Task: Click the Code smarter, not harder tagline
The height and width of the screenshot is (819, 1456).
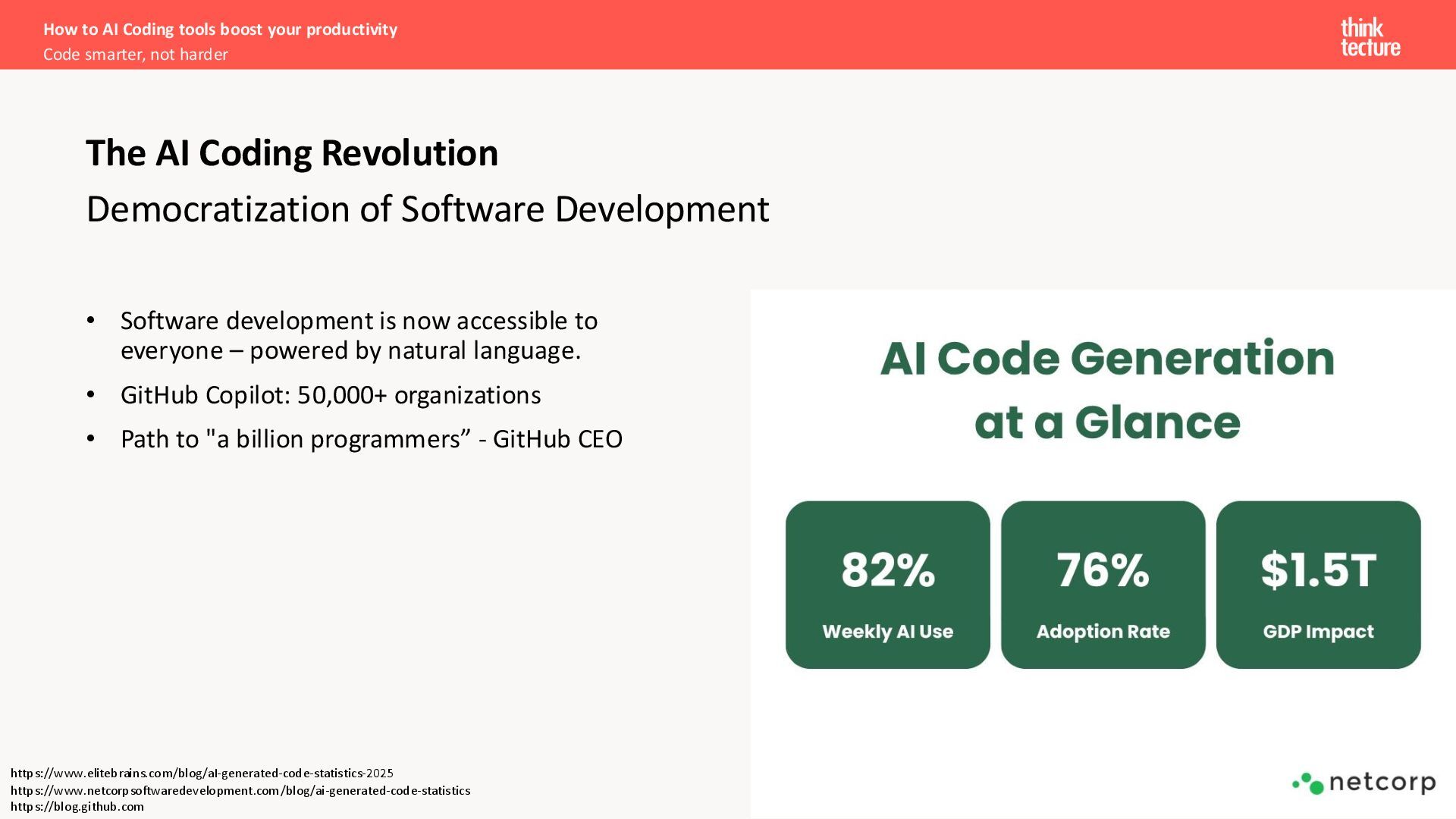Action: [x=136, y=55]
